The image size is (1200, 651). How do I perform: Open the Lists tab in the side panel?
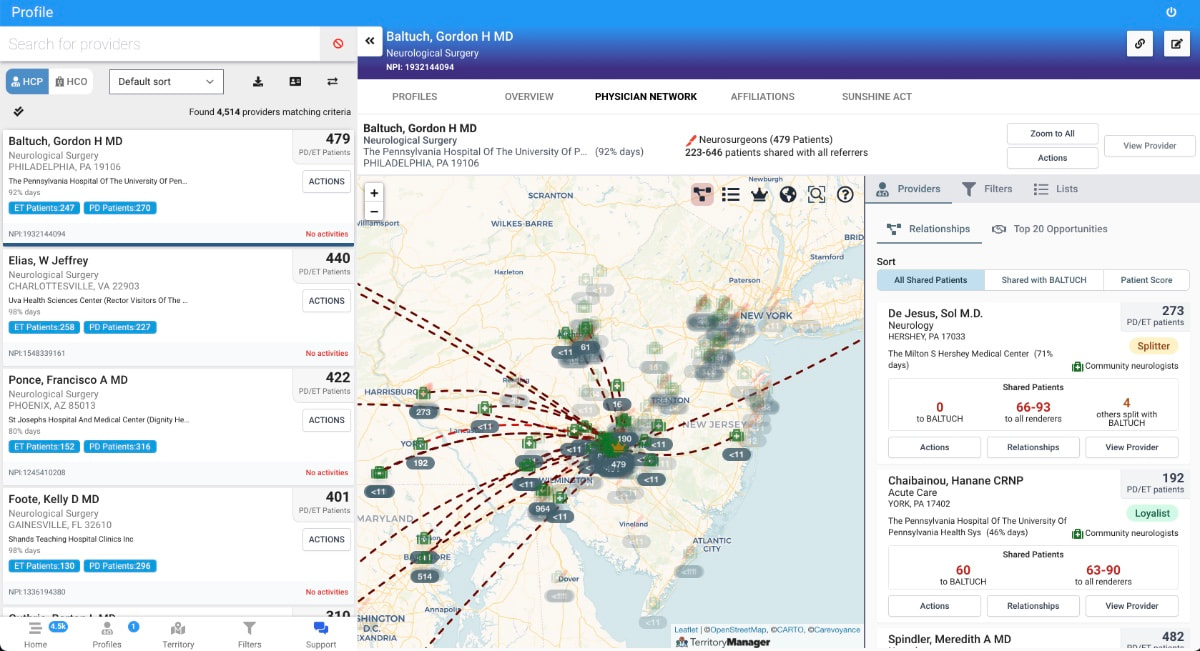(1056, 189)
